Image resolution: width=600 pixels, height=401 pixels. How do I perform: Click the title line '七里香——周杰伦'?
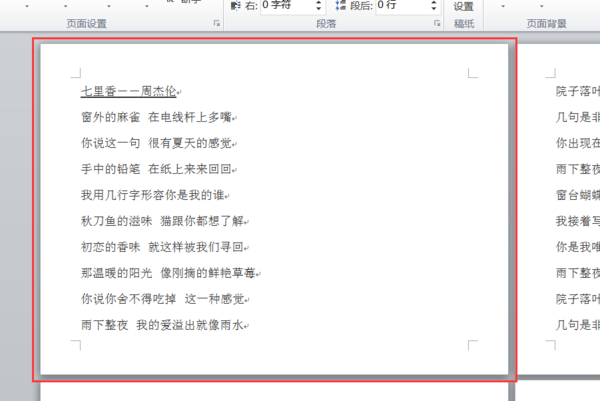129,91
